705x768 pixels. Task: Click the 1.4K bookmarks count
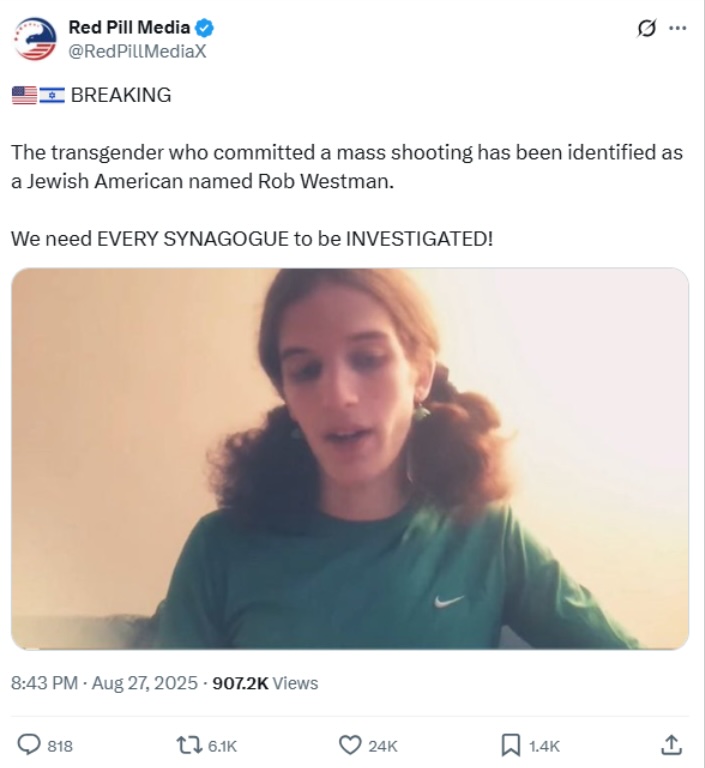544,746
